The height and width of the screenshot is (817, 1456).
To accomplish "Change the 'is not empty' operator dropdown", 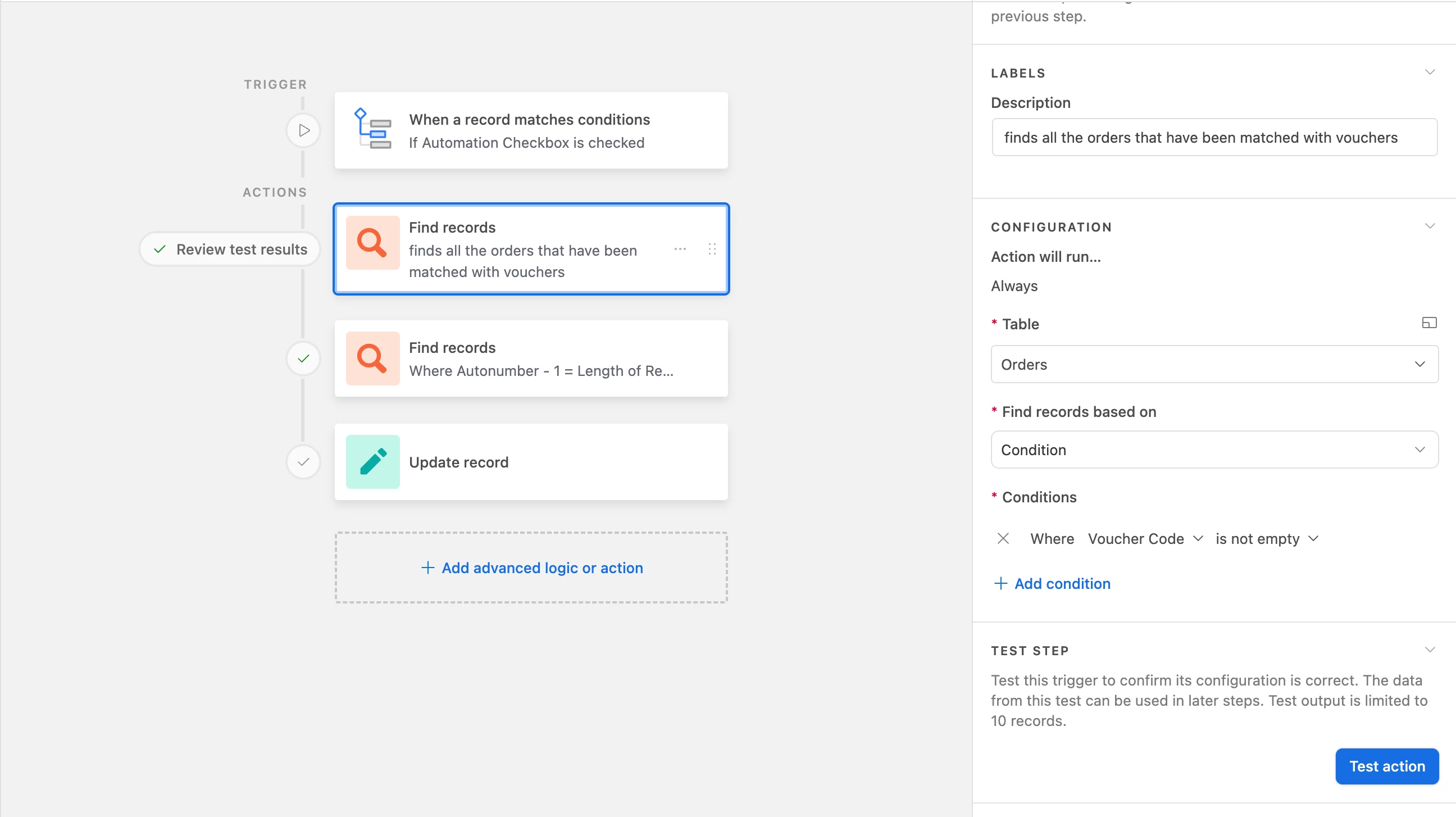I will (1267, 538).
